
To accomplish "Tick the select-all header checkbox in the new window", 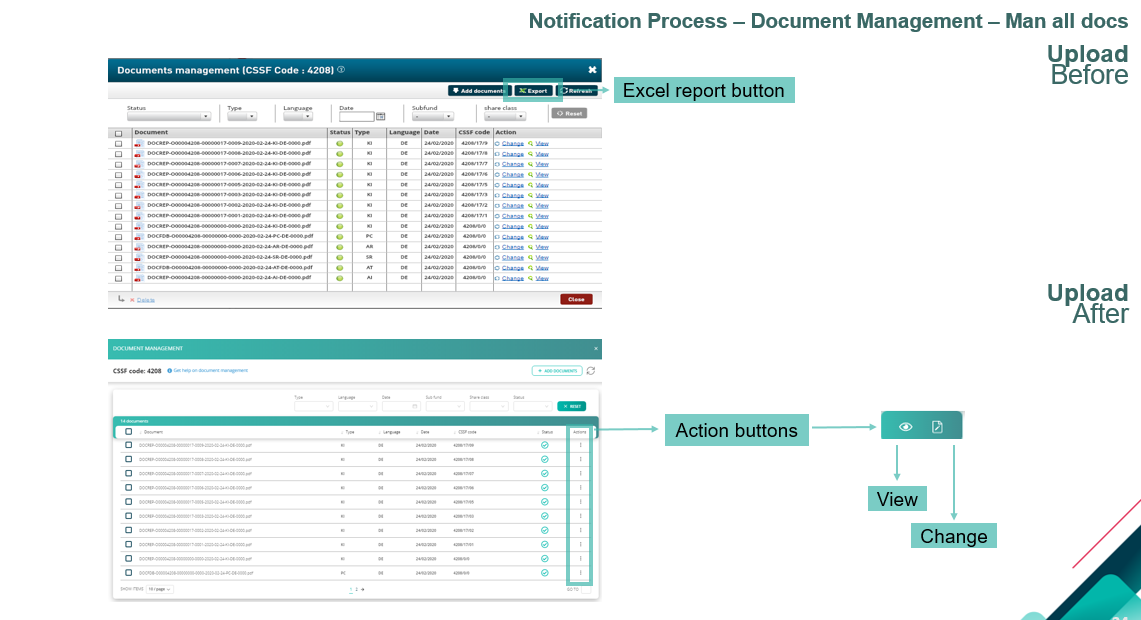I will point(129,432).
